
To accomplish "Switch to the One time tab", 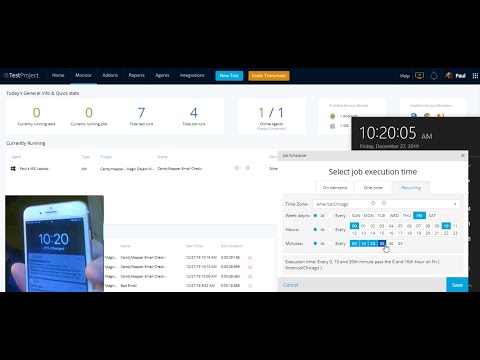I will [373, 188].
